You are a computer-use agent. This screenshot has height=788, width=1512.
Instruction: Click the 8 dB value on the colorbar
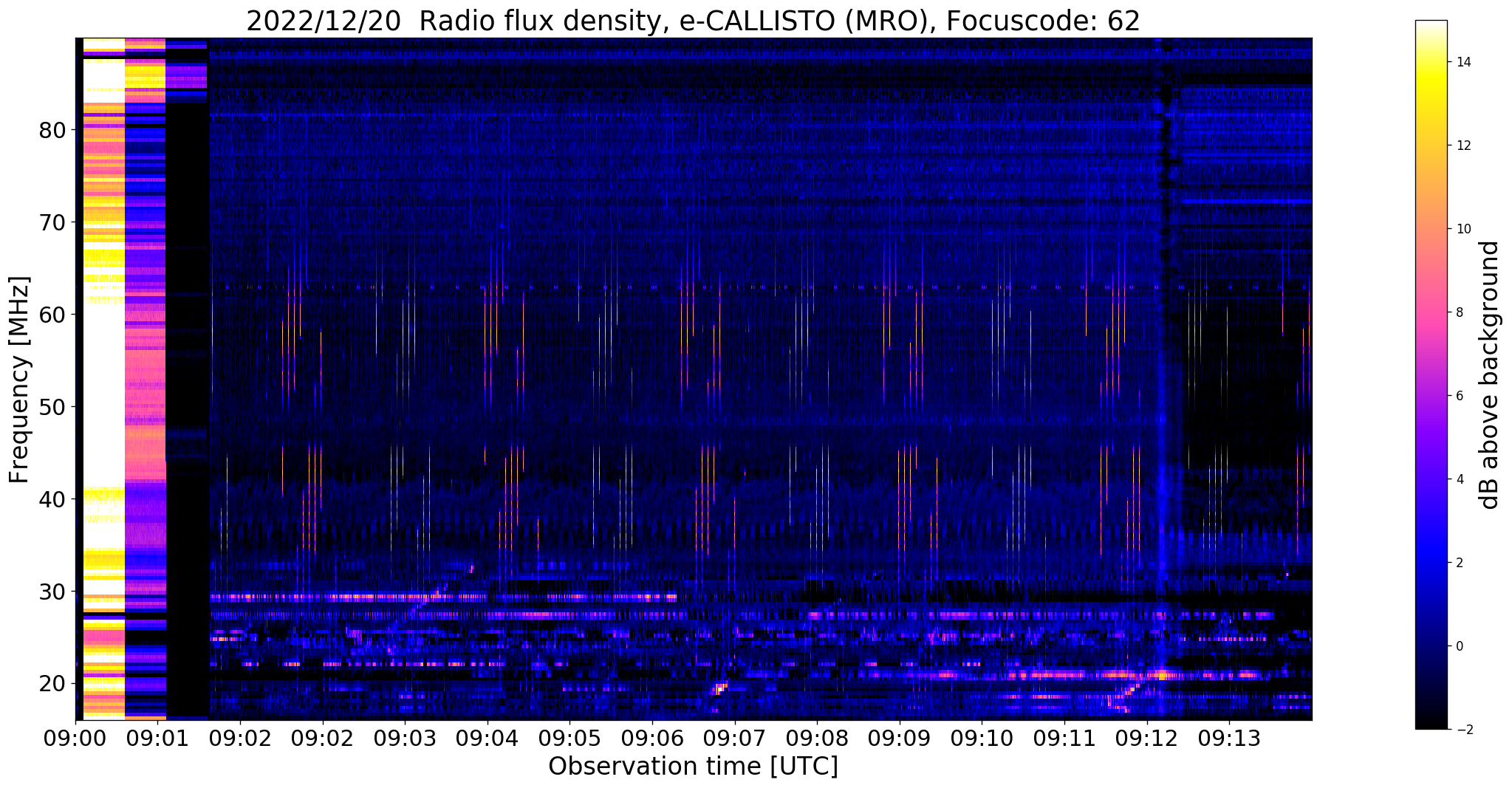coord(1459,312)
